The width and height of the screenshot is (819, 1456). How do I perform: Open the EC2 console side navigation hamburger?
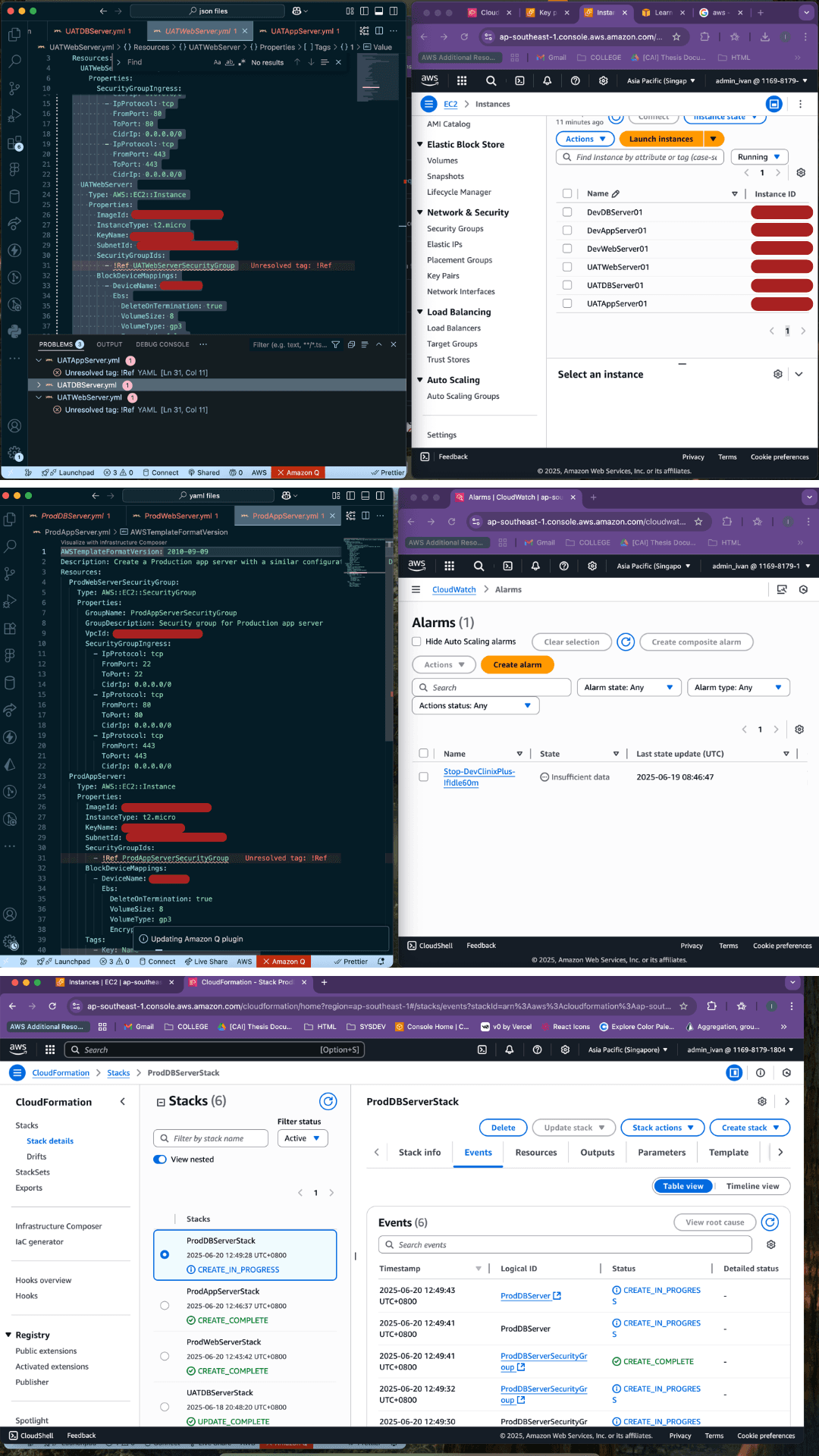[429, 104]
